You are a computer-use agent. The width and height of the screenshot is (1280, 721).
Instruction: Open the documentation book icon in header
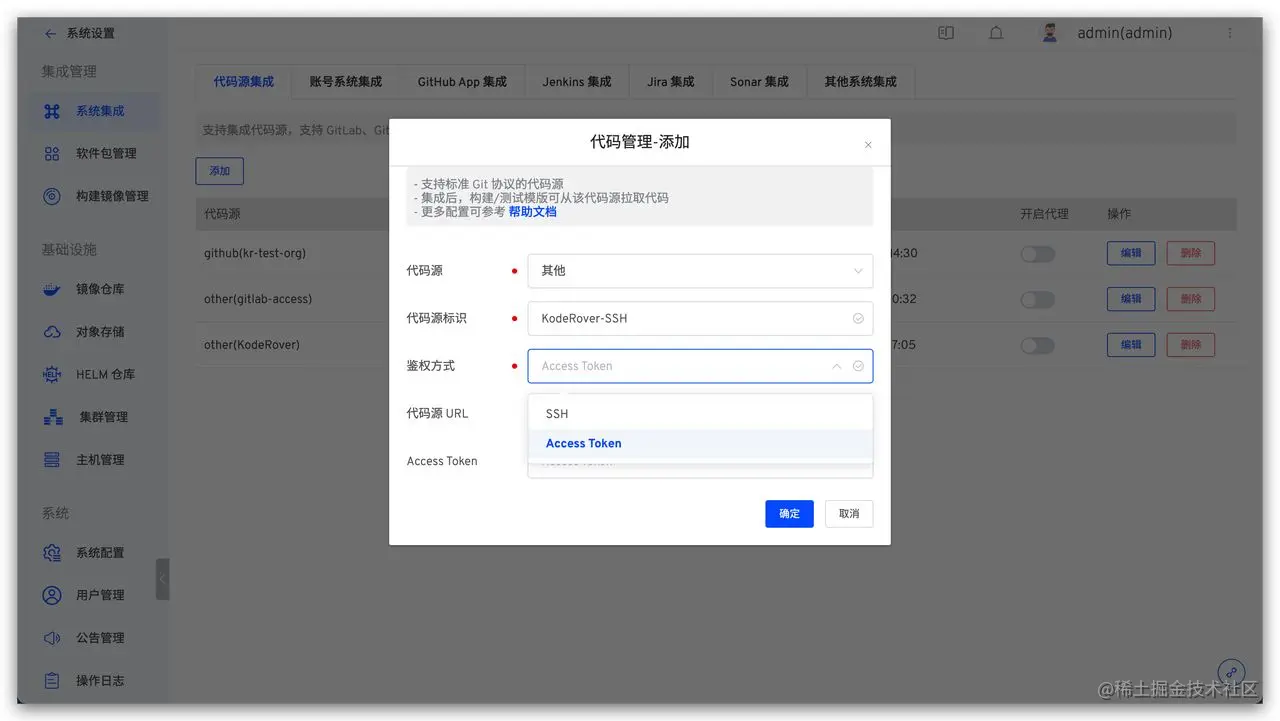point(946,33)
